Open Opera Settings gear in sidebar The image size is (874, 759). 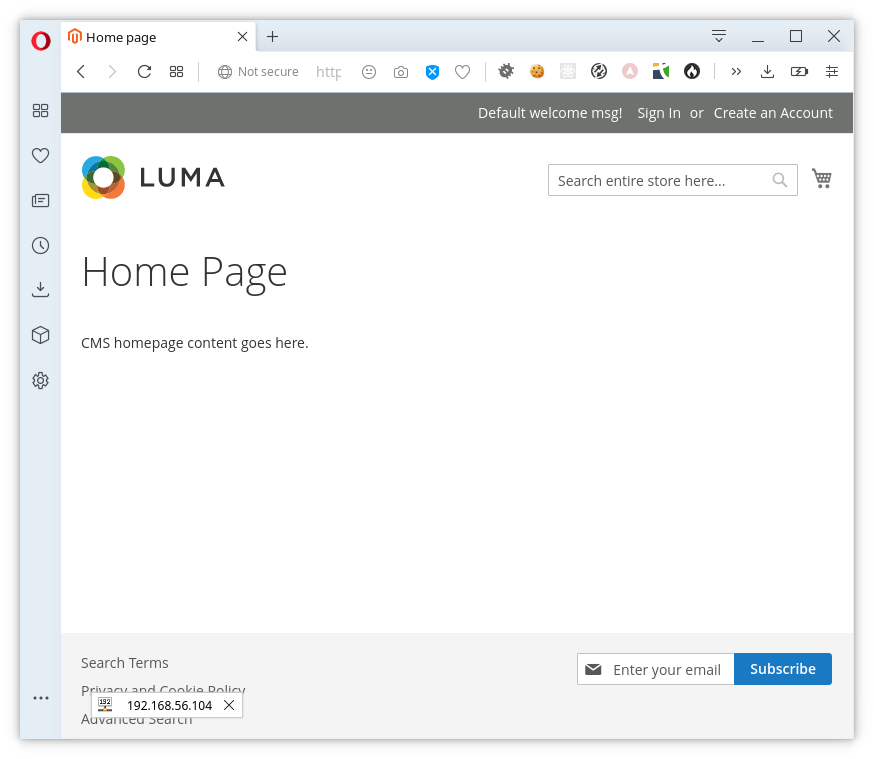(x=40, y=380)
